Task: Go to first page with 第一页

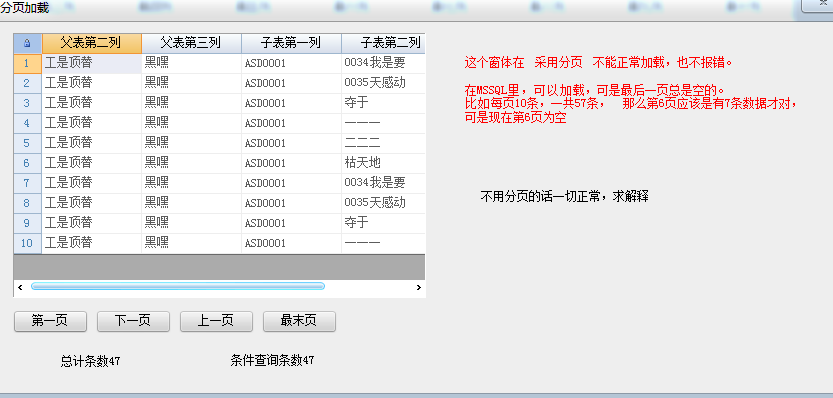Action: [50, 321]
